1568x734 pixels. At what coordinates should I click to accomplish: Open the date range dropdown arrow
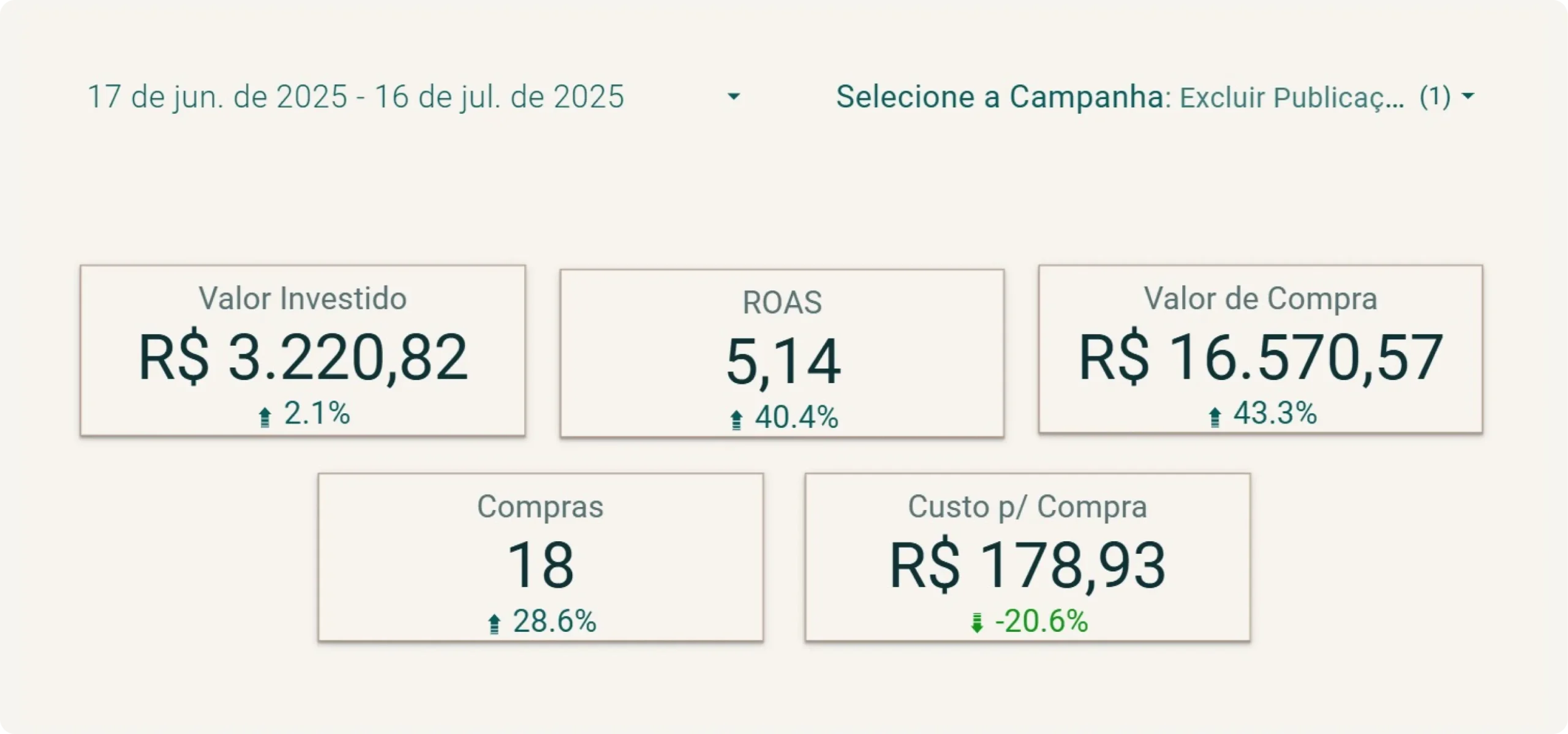(x=733, y=97)
